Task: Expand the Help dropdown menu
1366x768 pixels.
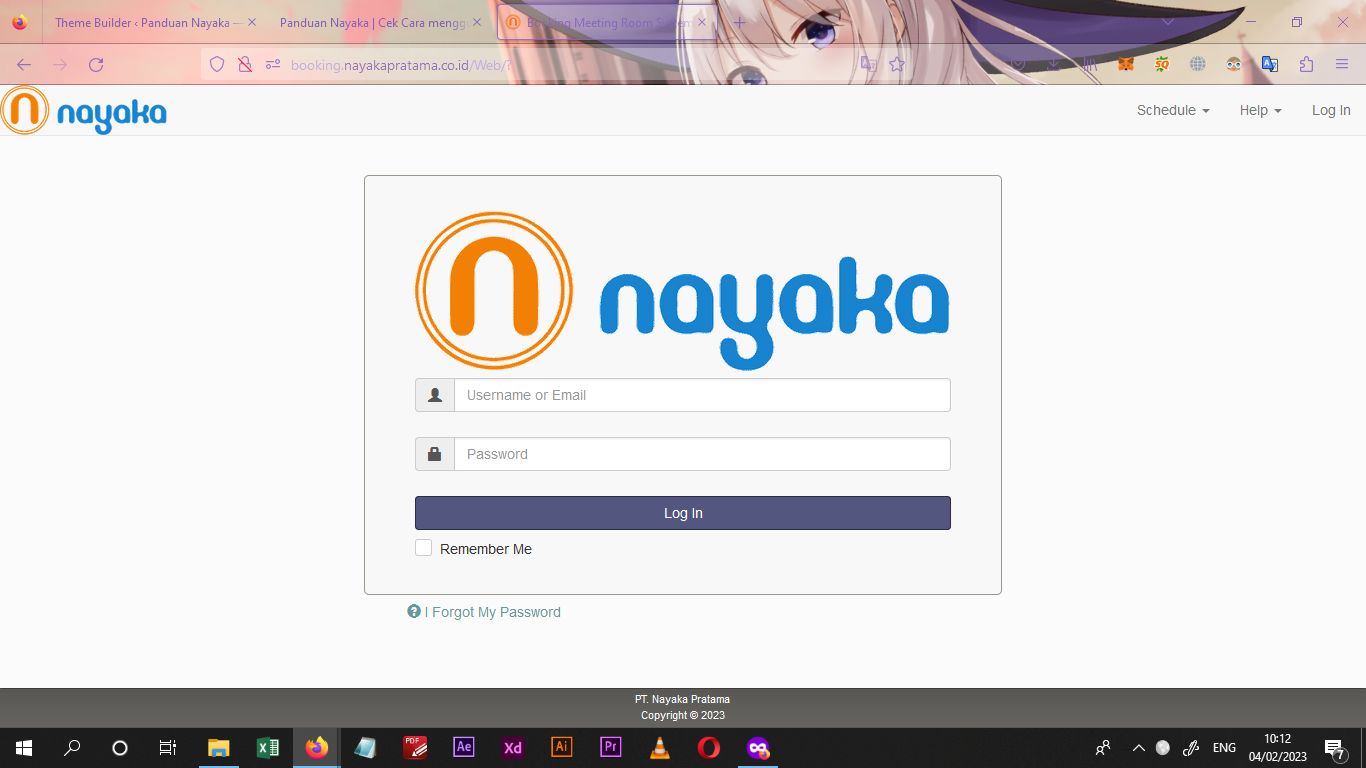Action: 1260,110
